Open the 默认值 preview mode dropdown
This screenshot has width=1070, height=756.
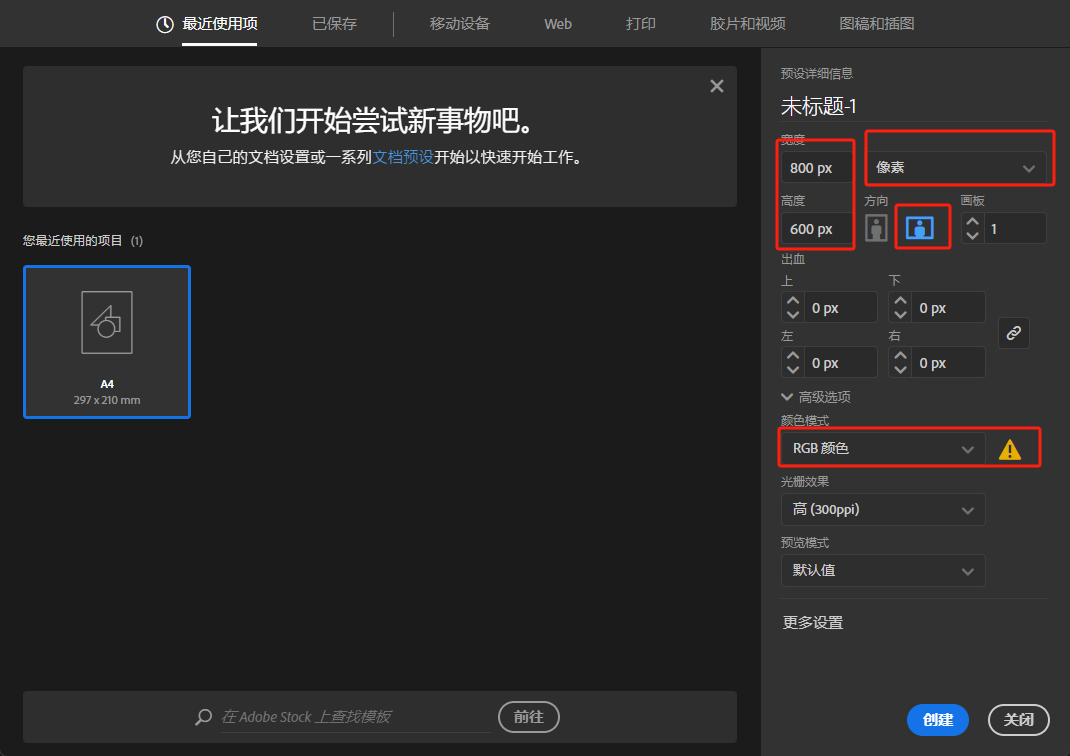pyautogui.click(x=883, y=570)
